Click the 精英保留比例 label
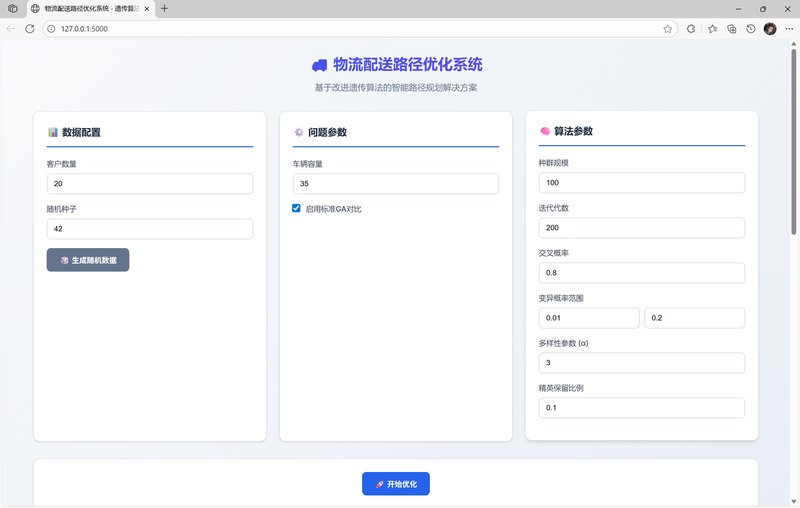 point(561,388)
